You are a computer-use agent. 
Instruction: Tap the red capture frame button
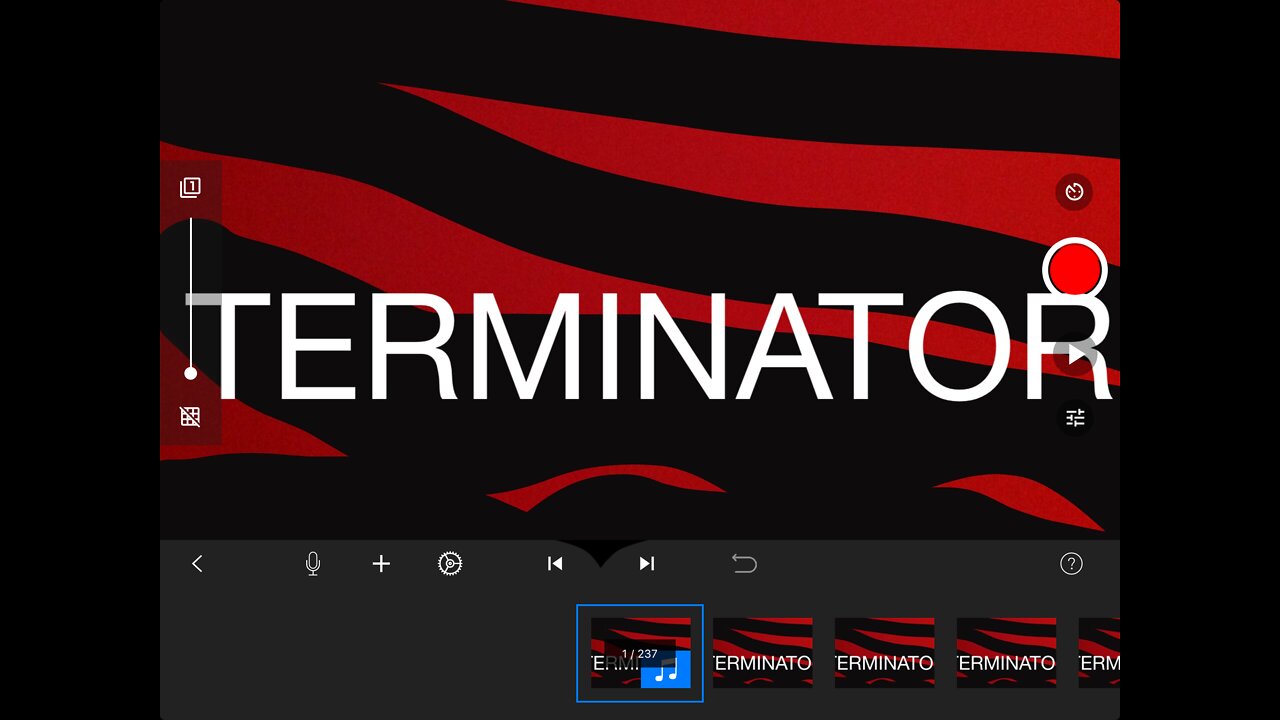click(x=1075, y=269)
